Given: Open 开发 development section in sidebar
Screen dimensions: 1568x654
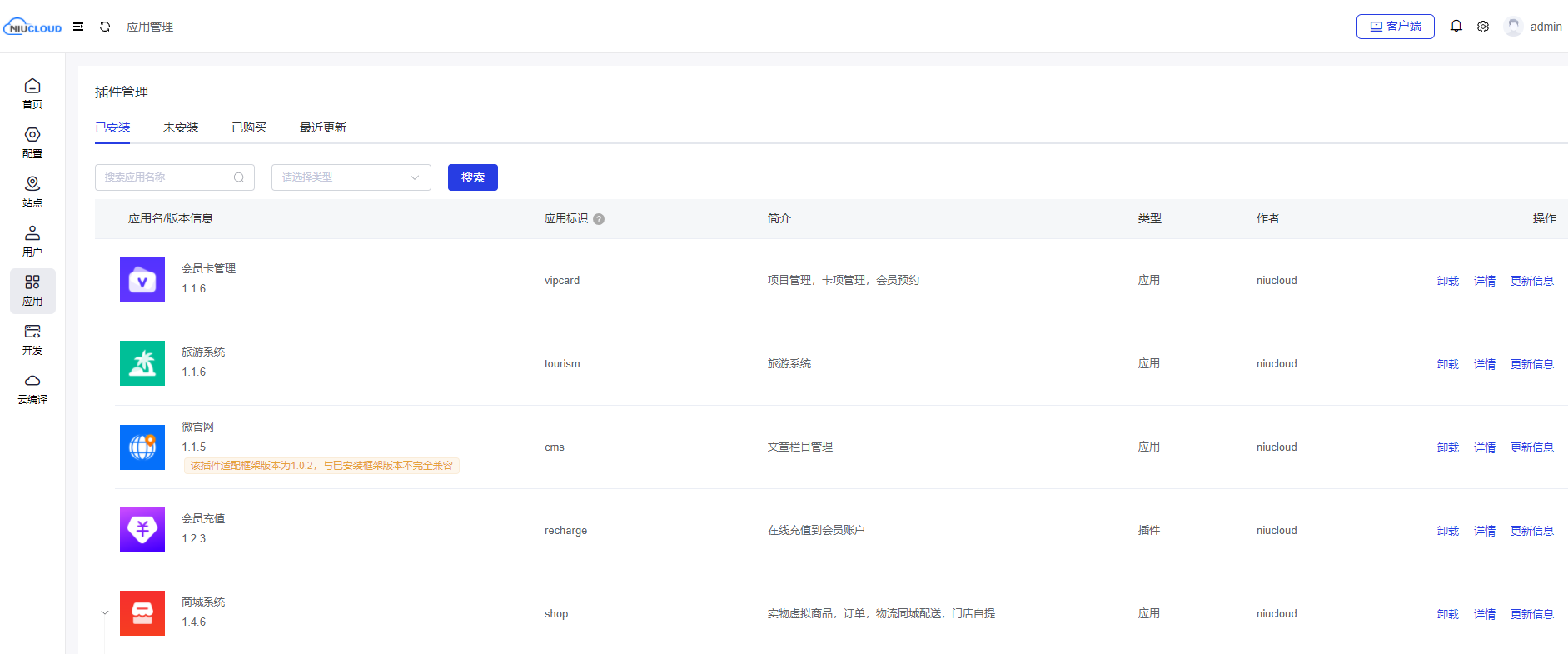Looking at the screenshot, I should 32,339.
